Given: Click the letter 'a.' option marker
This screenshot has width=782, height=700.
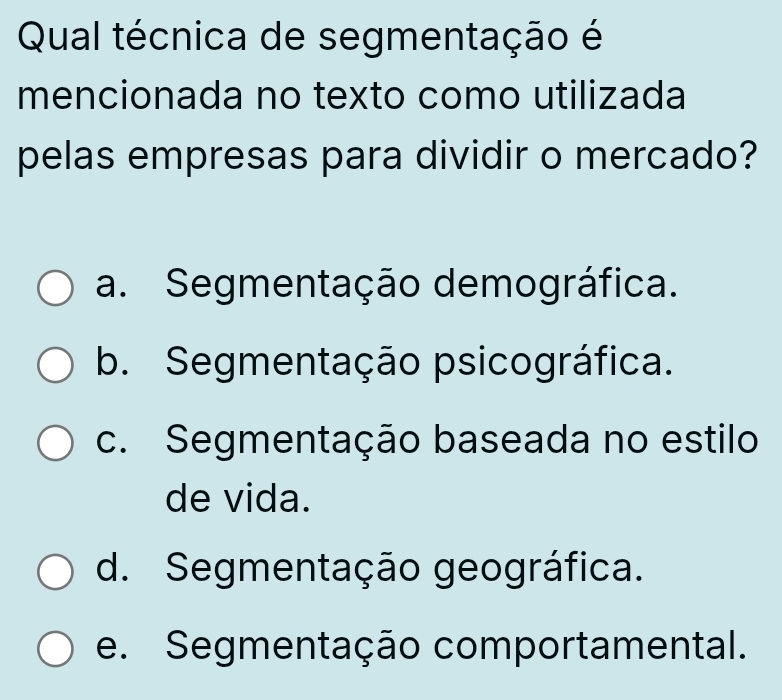Looking at the screenshot, I should click(x=116, y=285).
